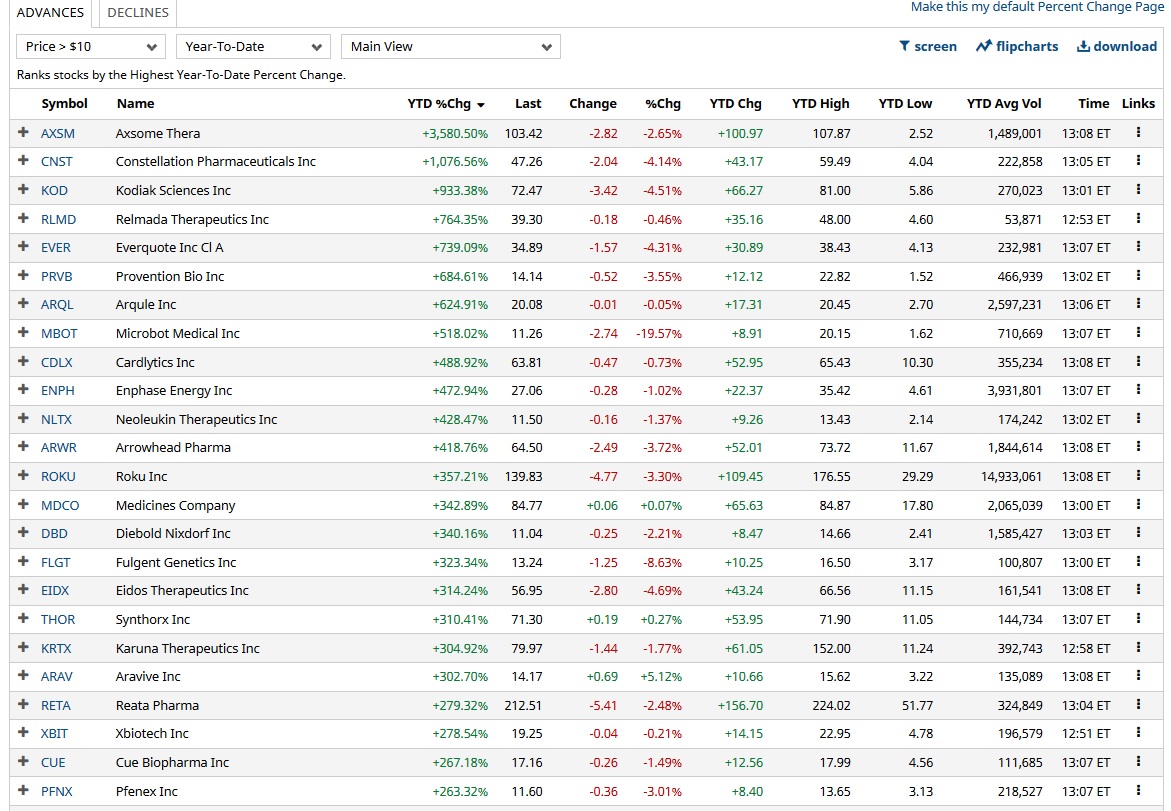Screen dimensions: 1171x811
Task: Open links menu for THOR row
Action: click(1138, 618)
